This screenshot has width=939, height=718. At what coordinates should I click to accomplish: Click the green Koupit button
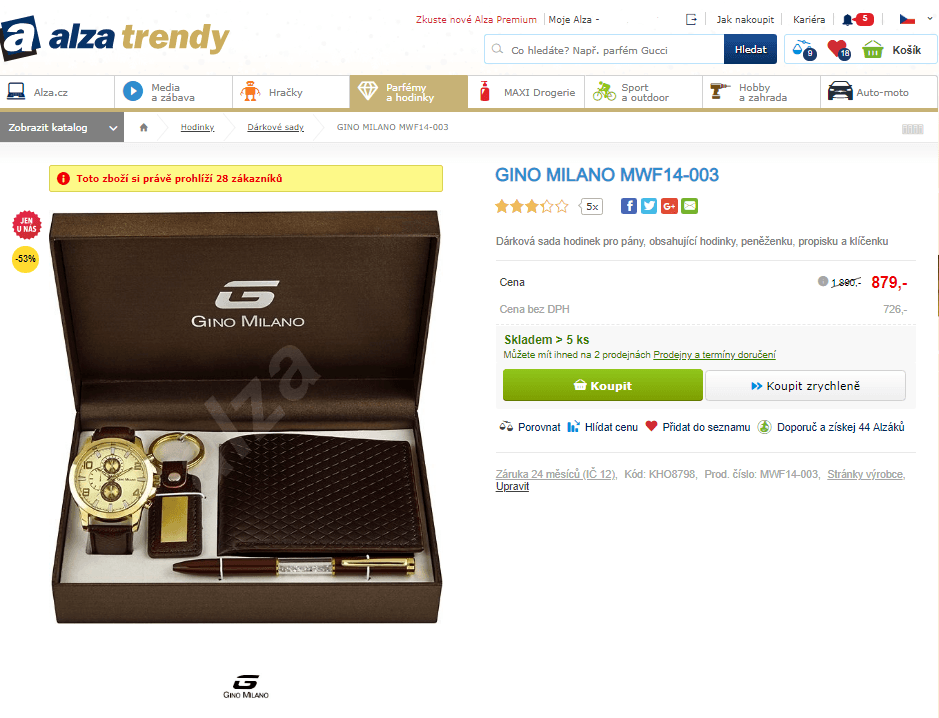tap(602, 385)
